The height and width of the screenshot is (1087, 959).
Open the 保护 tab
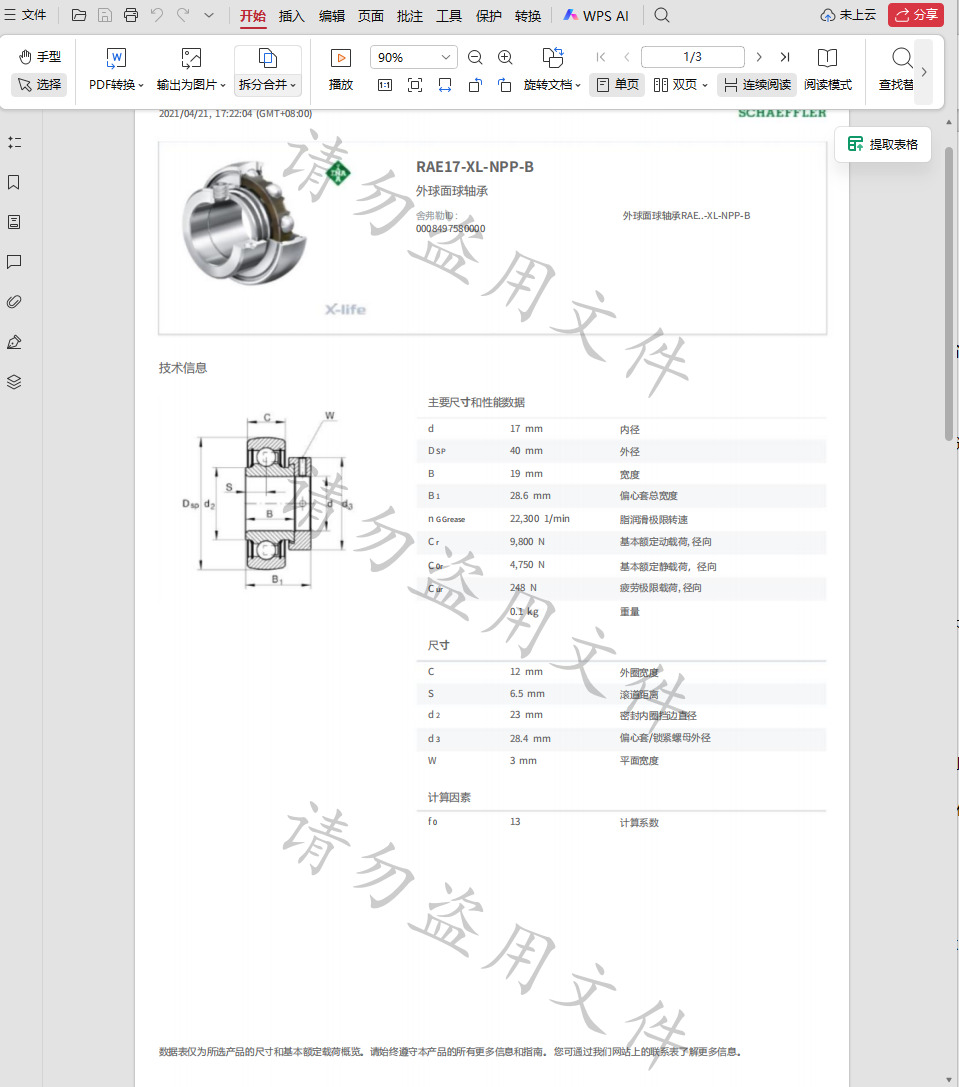point(488,15)
